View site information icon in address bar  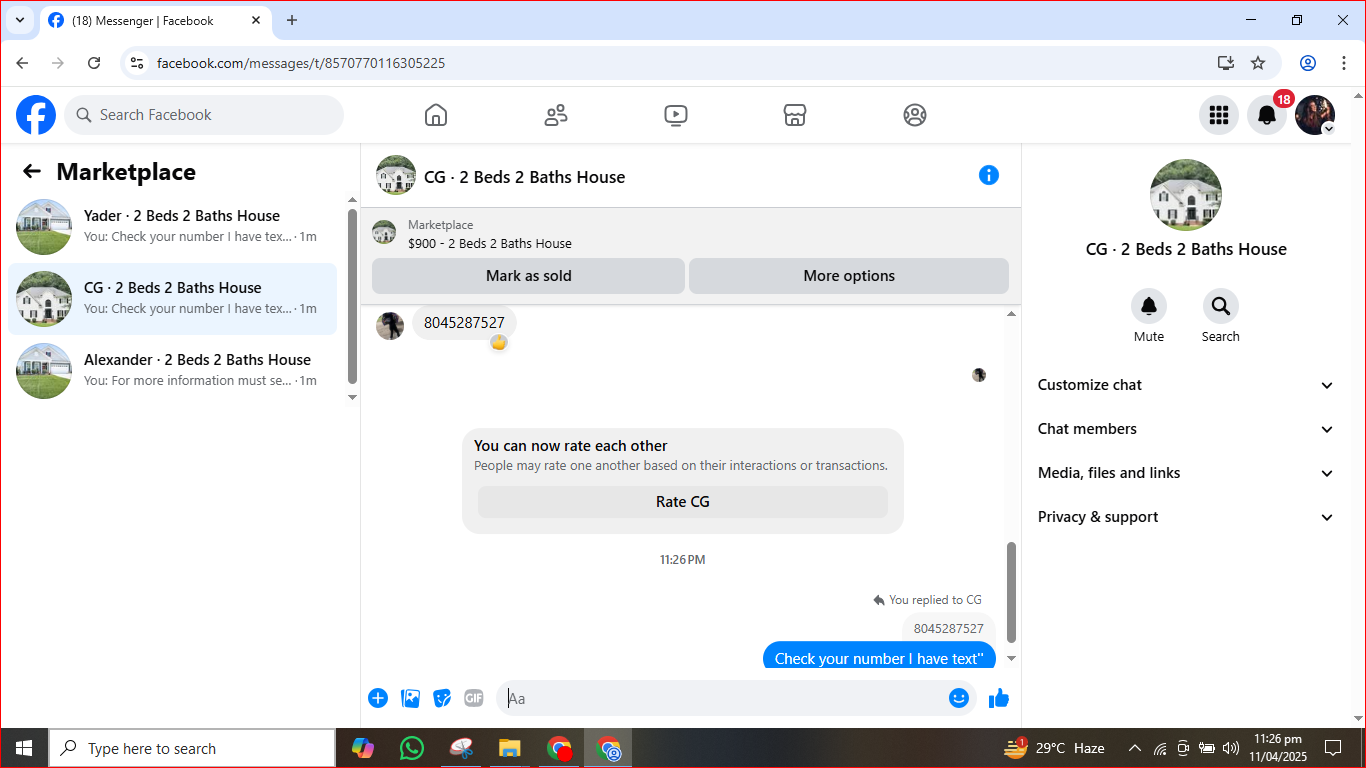point(138,63)
